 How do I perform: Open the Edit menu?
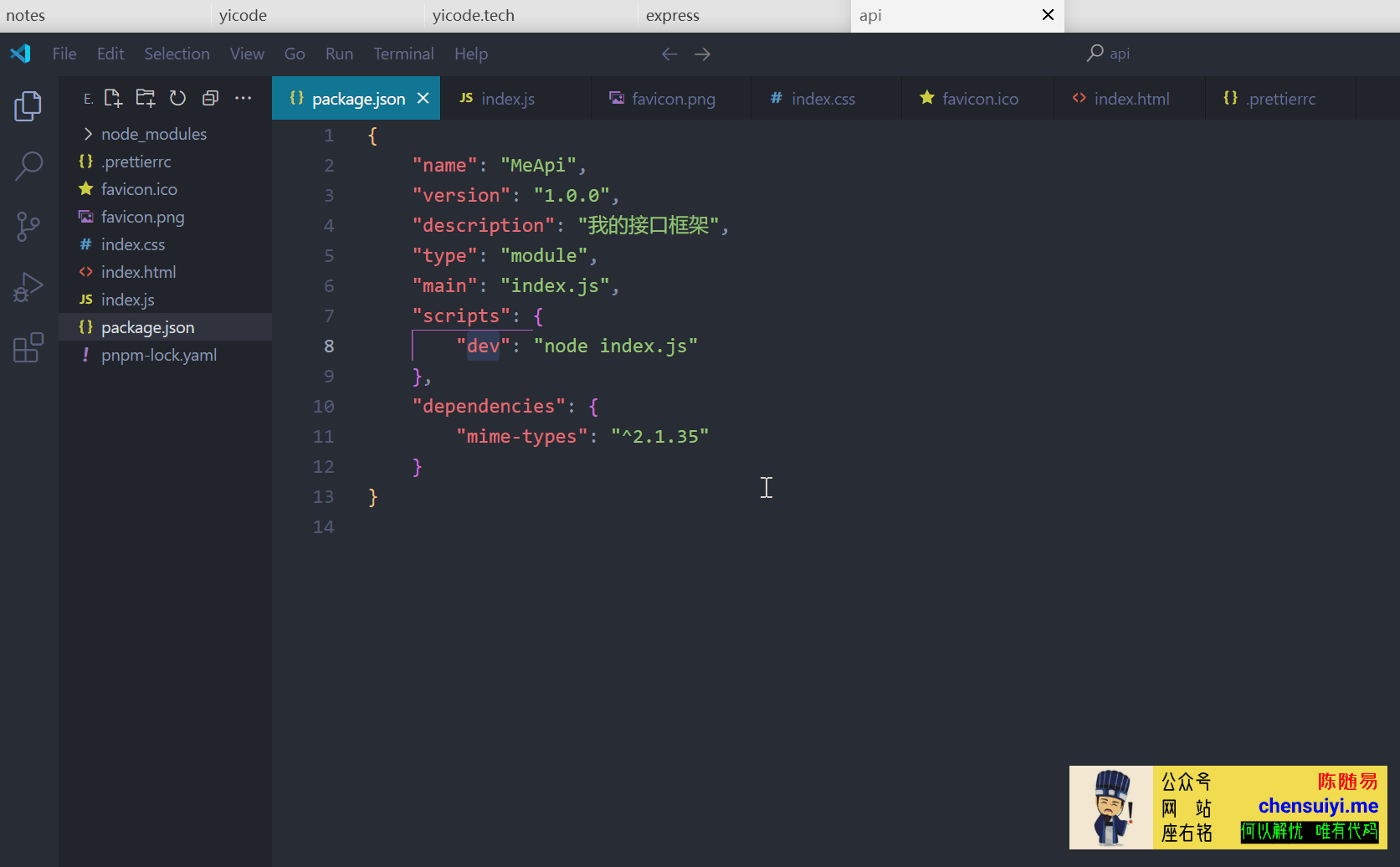click(x=110, y=54)
